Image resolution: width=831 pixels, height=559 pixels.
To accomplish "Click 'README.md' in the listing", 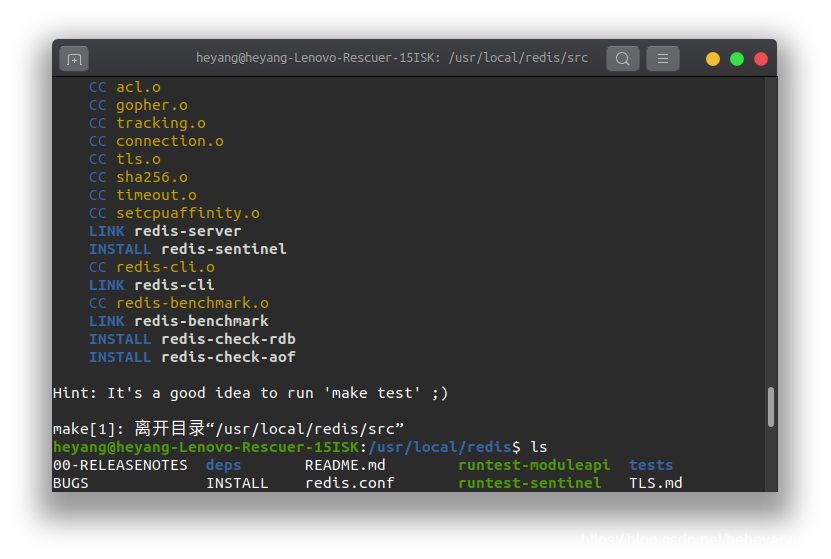I will tap(345, 465).
